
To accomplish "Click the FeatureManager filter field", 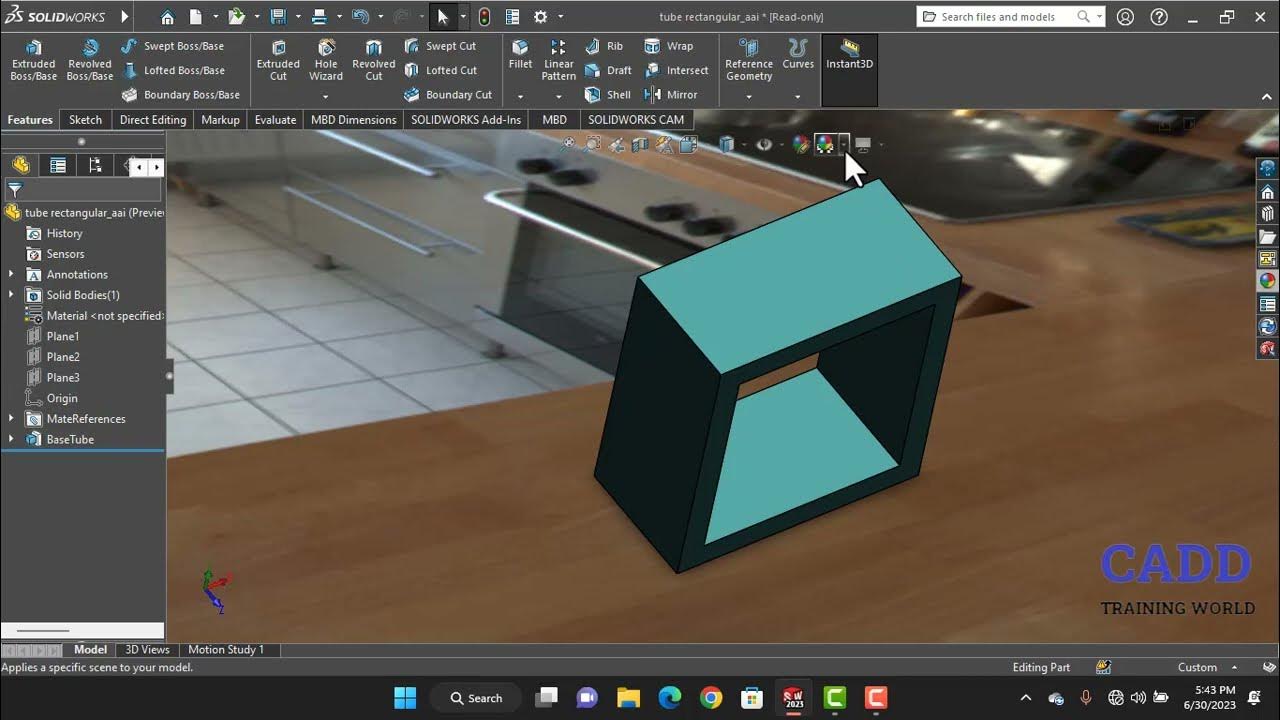I will coord(84,189).
